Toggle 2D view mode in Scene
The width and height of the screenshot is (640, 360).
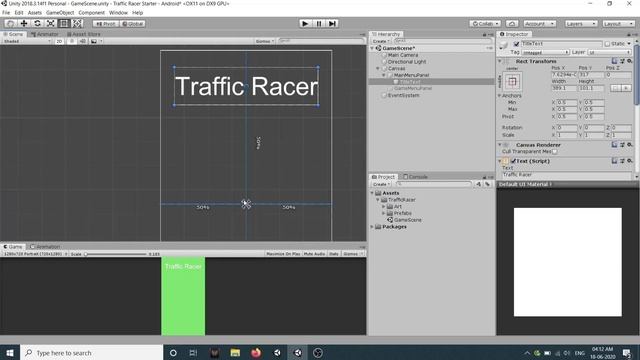click(x=59, y=41)
